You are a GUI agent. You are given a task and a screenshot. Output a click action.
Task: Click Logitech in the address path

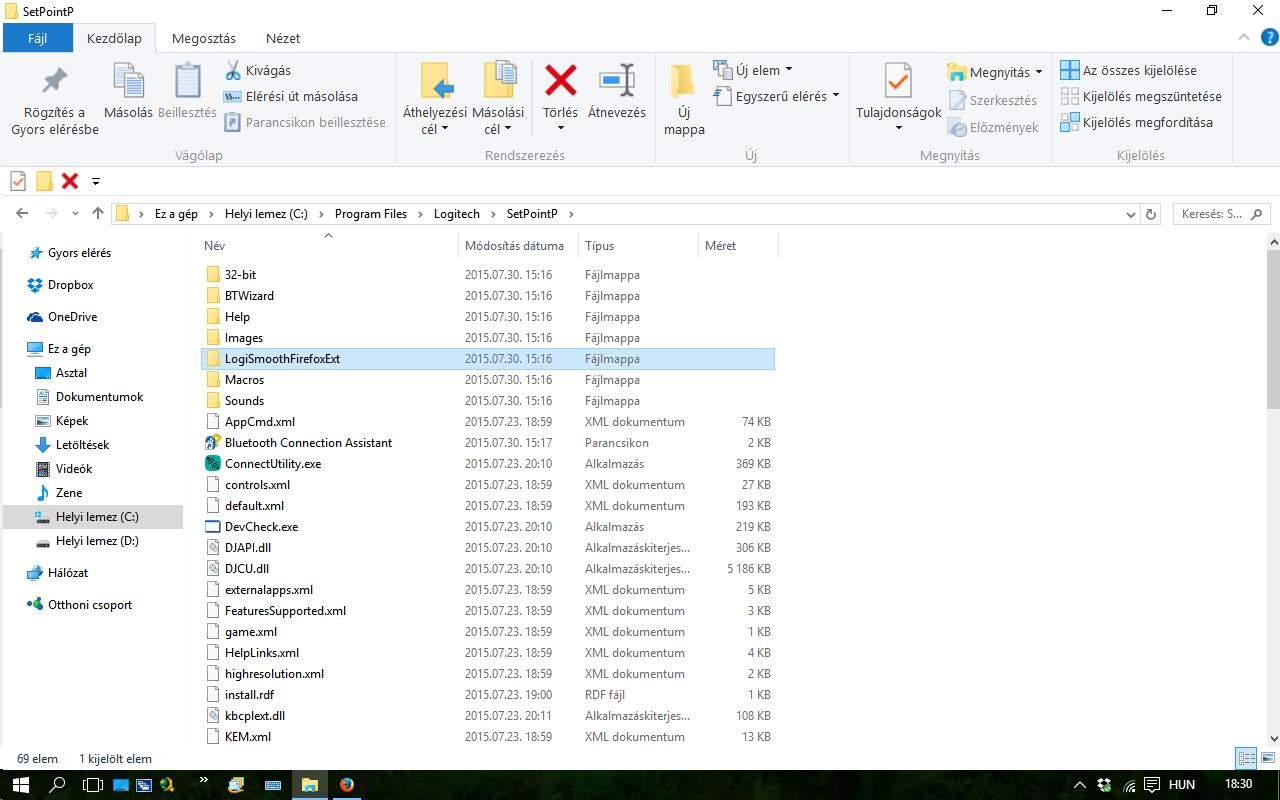tap(456, 214)
